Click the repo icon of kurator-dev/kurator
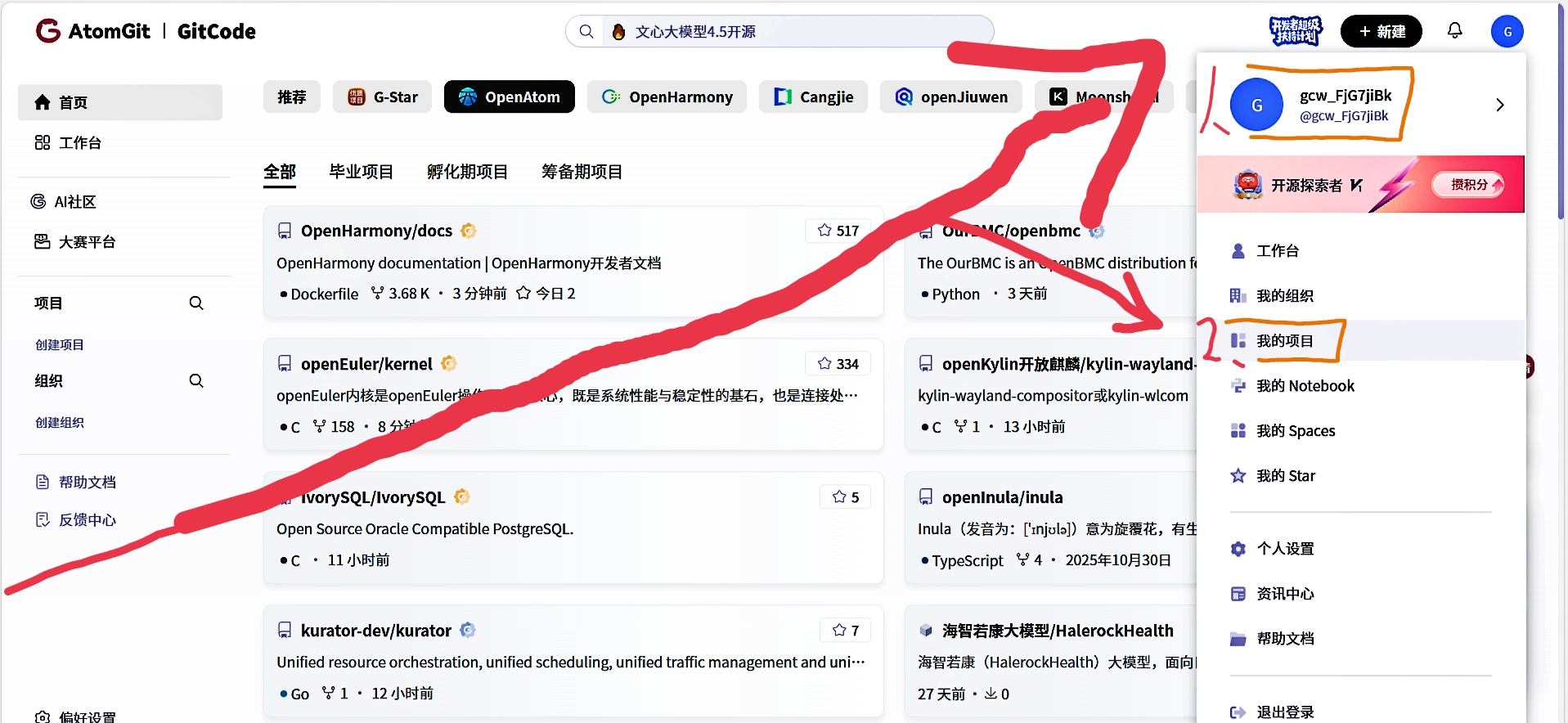The width and height of the screenshot is (1568, 723). click(x=285, y=630)
